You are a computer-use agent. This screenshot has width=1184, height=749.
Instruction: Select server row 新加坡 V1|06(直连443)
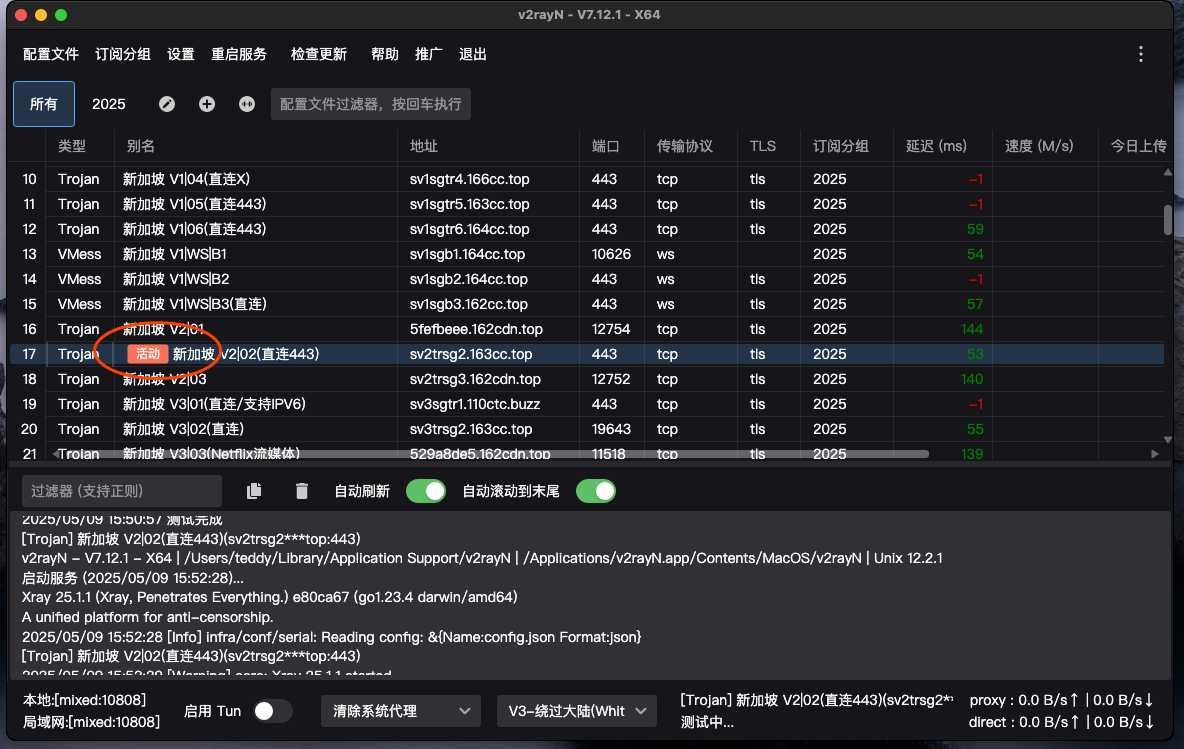coord(586,229)
